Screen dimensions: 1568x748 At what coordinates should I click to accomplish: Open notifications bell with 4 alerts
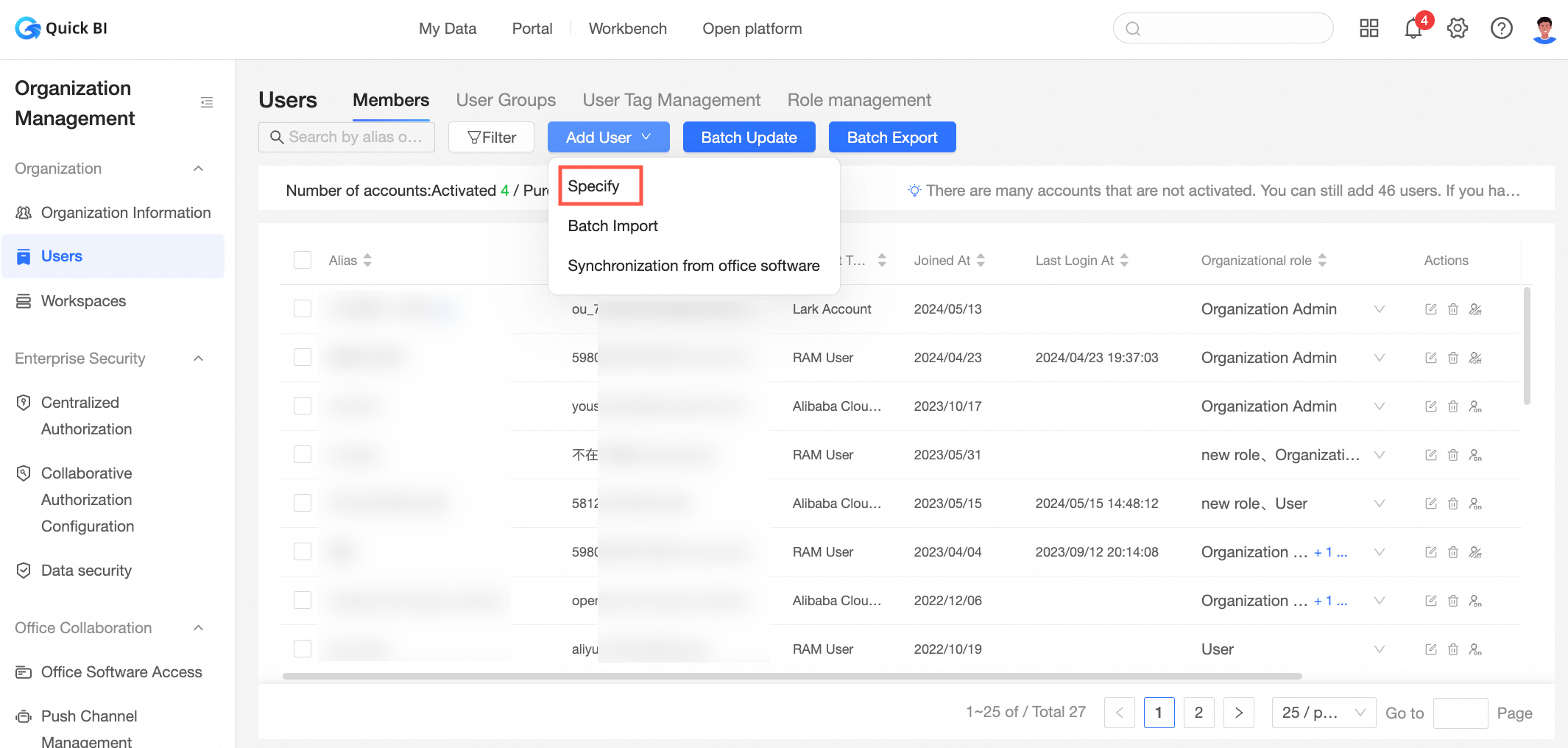click(1414, 28)
